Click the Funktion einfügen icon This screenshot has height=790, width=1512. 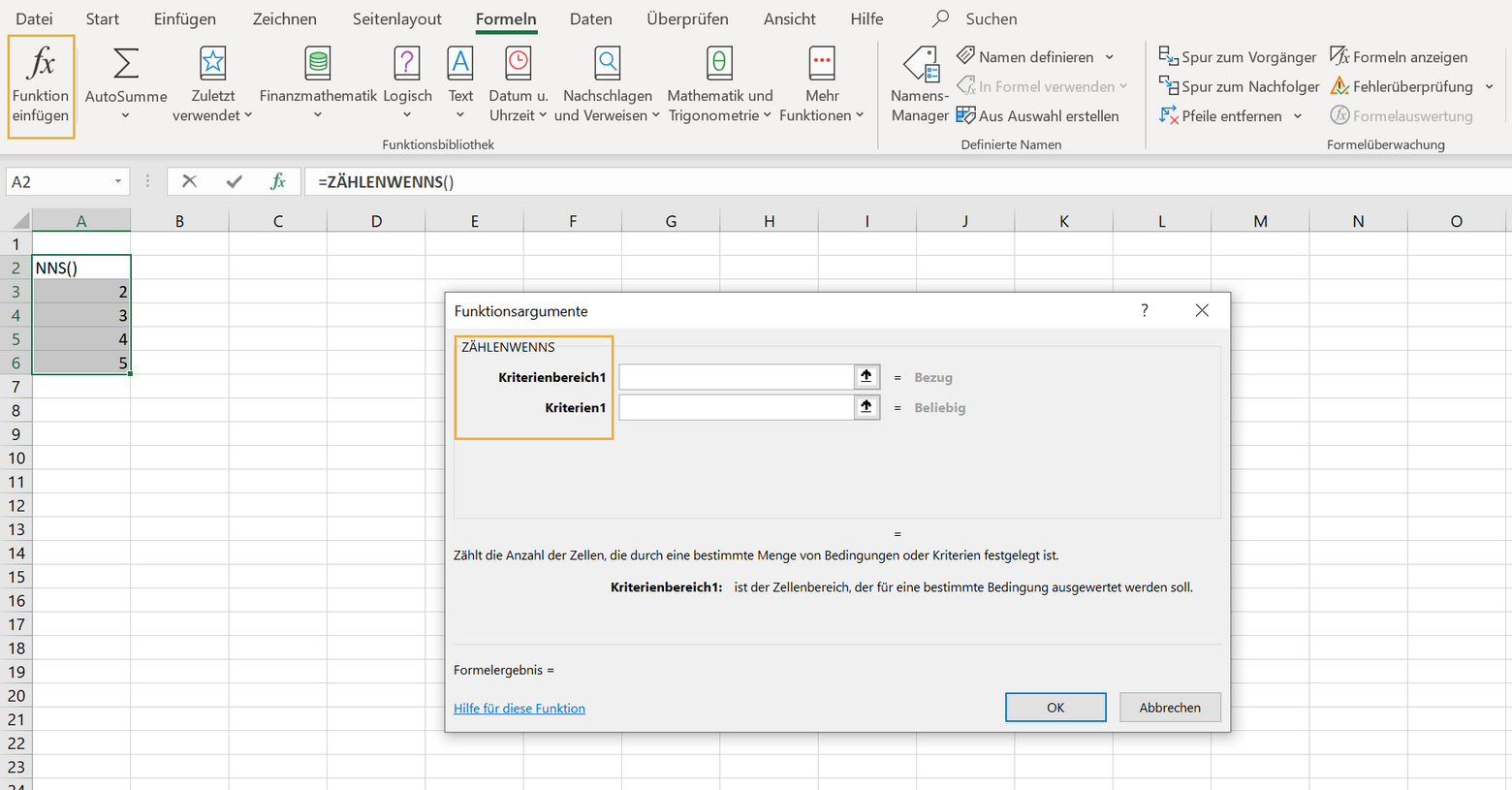click(x=40, y=85)
